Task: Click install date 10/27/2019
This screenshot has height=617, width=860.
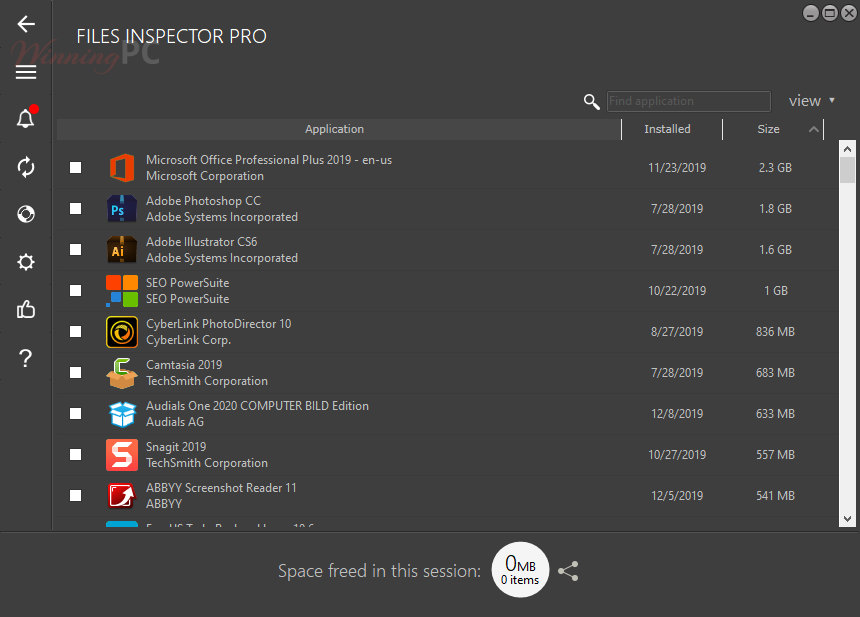Action: pos(677,455)
